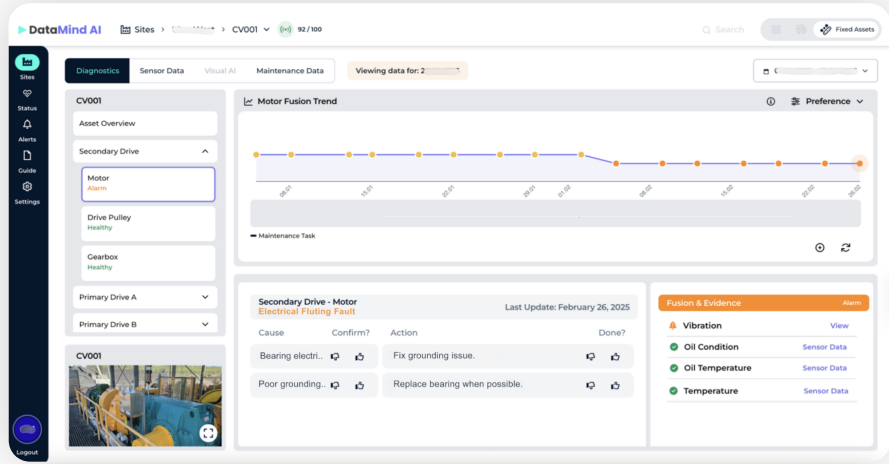This screenshot has width=889, height=464.
Task: Click the info icon beside Preference
Action: point(771,101)
